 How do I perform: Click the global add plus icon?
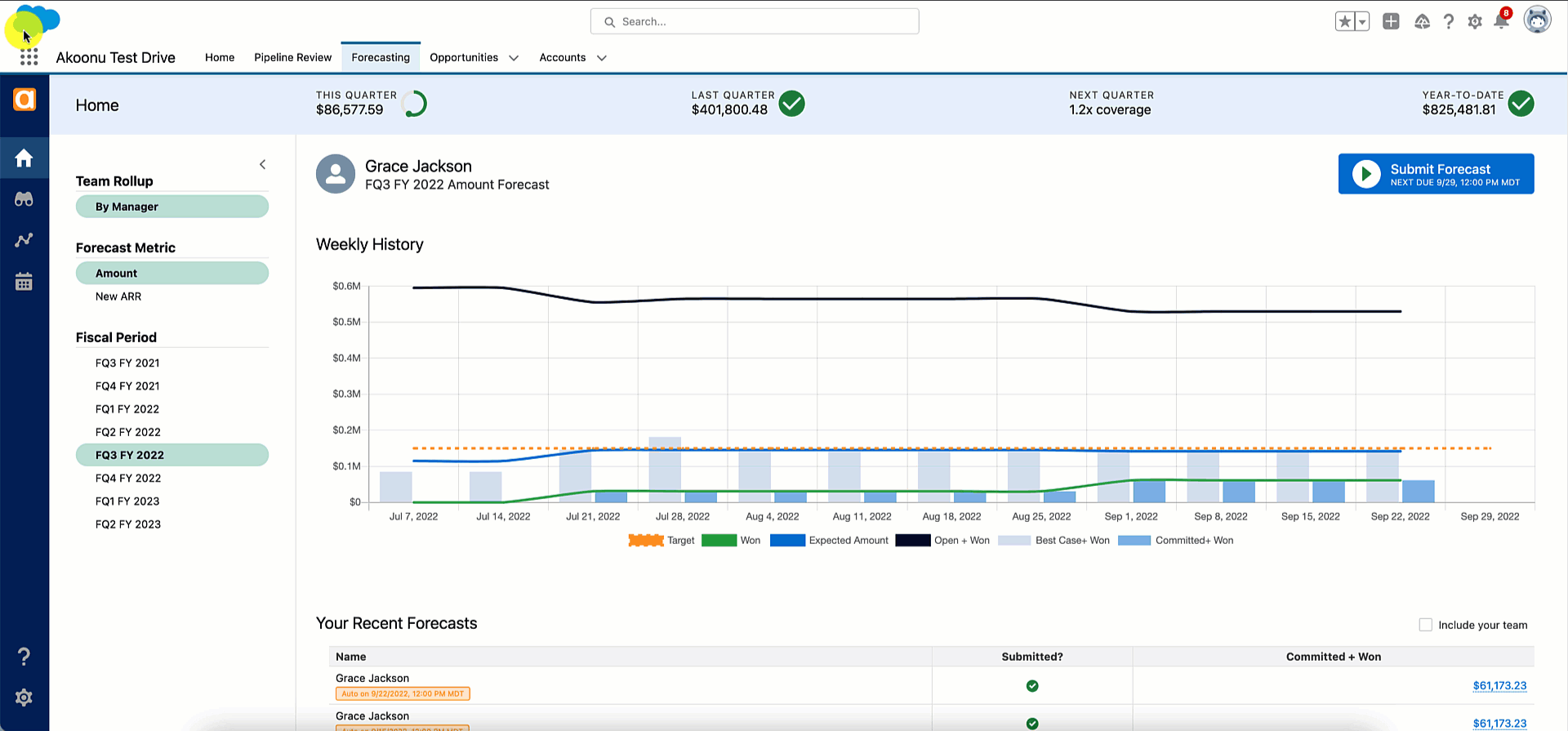pos(1391,22)
